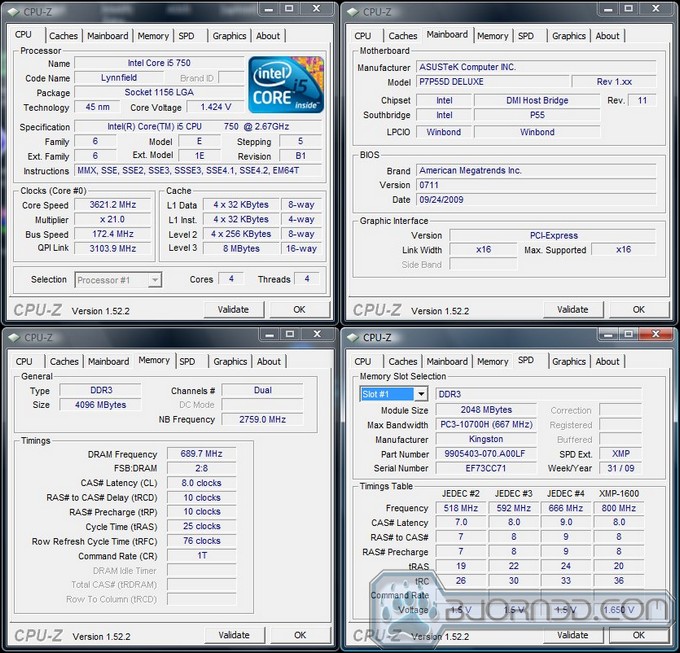Viewport: 680px width, 653px height.
Task: Open About tab in Mainboard window
Action: 608,36
